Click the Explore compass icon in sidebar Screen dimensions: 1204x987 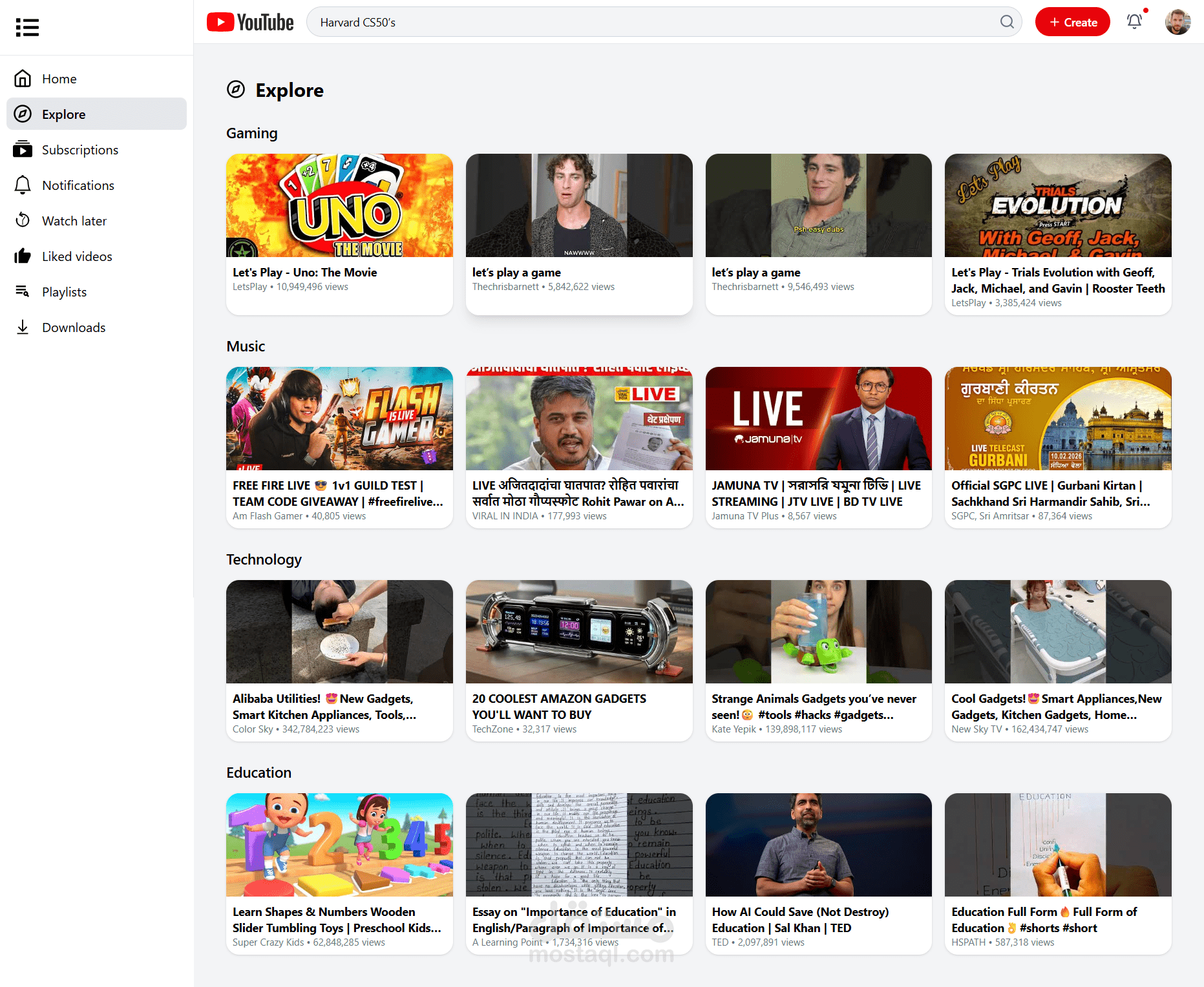pos(23,114)
